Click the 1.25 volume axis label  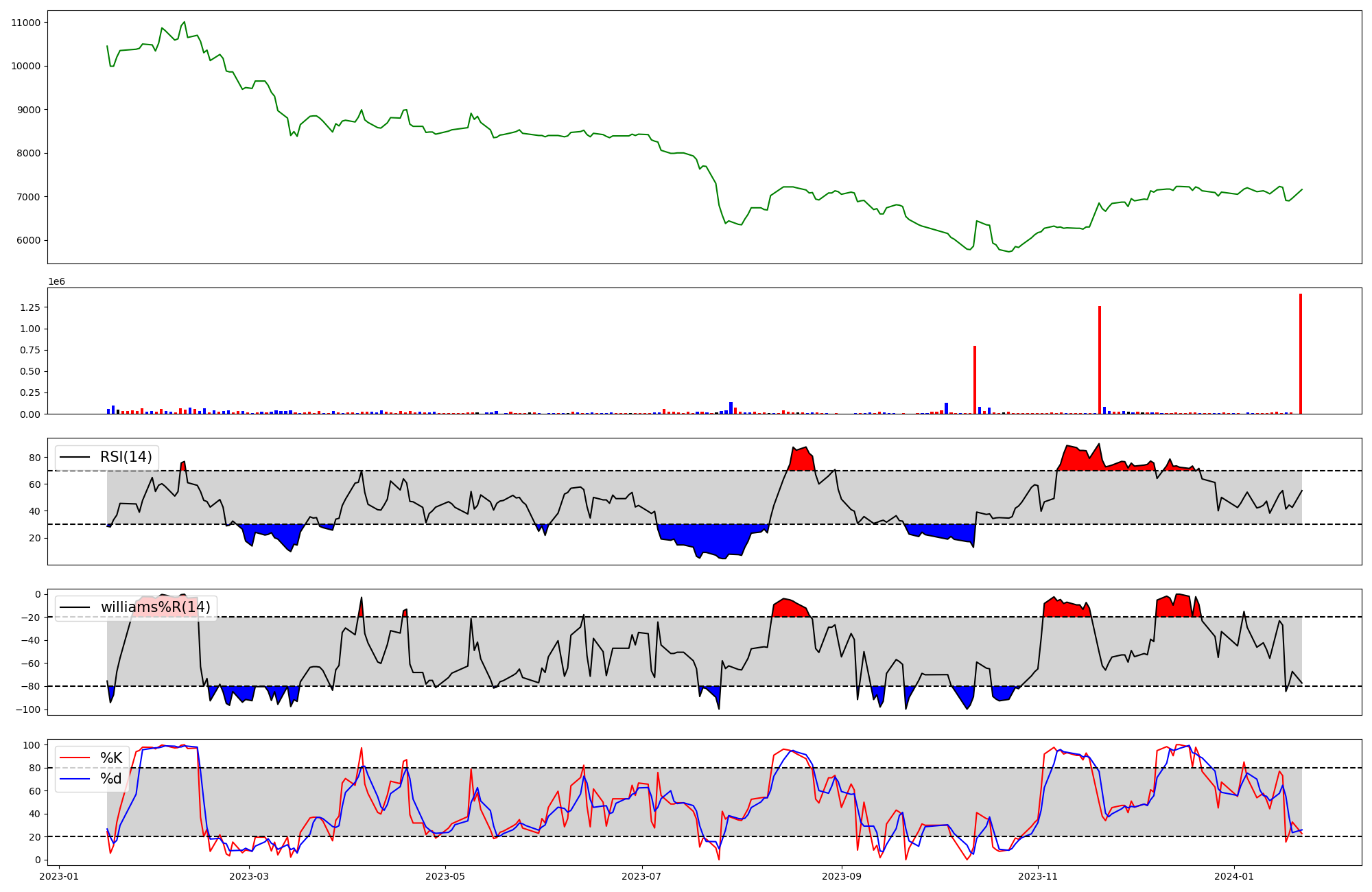pyautogui.click(x=31, y=307)
